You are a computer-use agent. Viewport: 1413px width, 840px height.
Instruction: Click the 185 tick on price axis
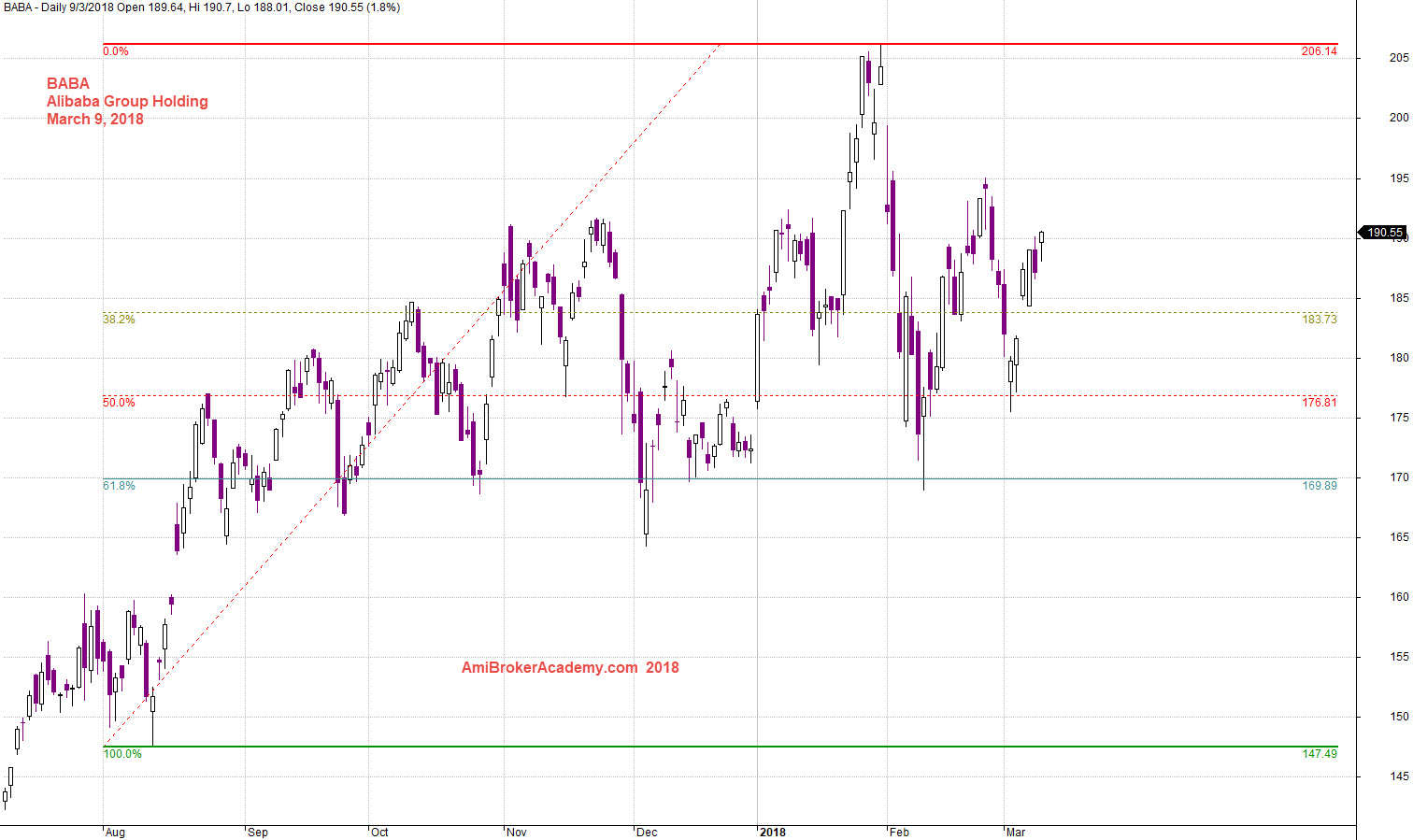point(1399,298)
